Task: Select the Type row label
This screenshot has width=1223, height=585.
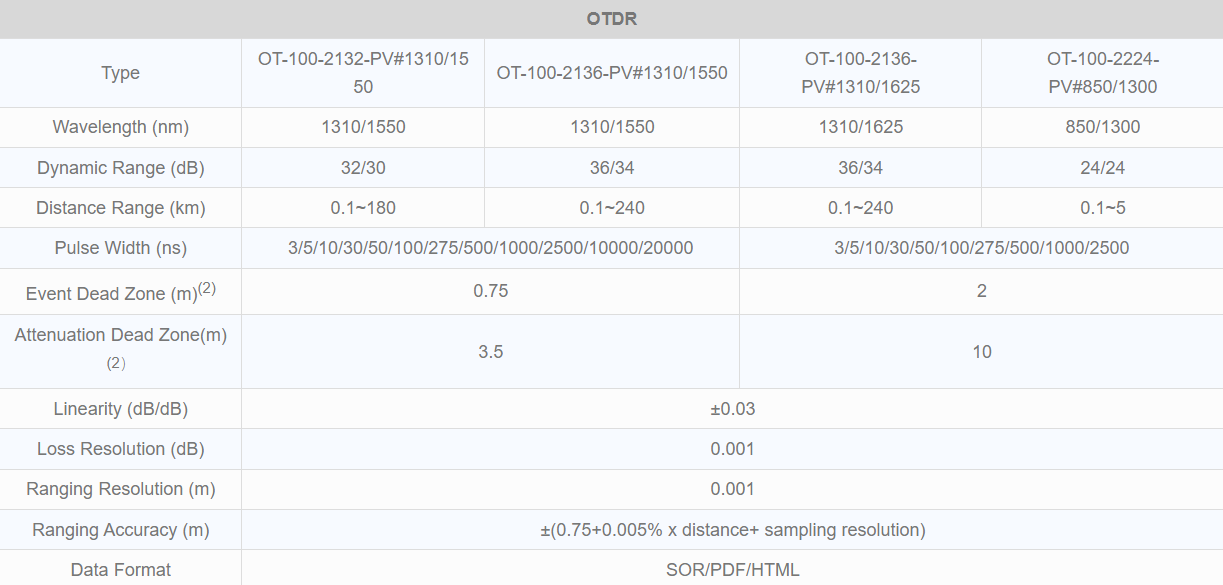Action: 120,73
